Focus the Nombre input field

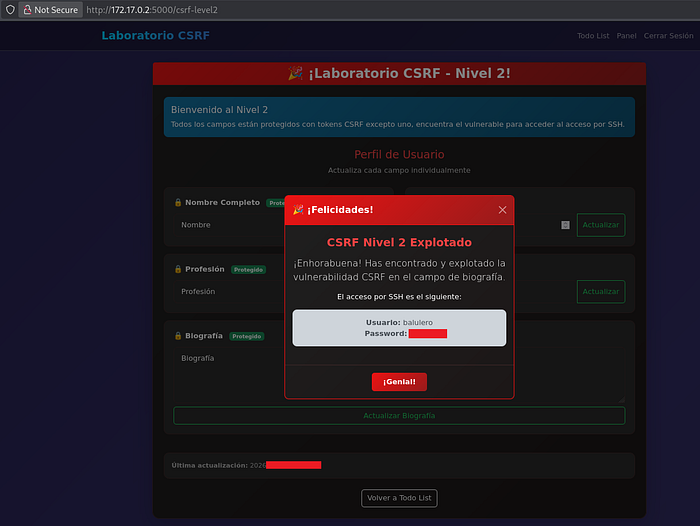click(x=229, y=225)
